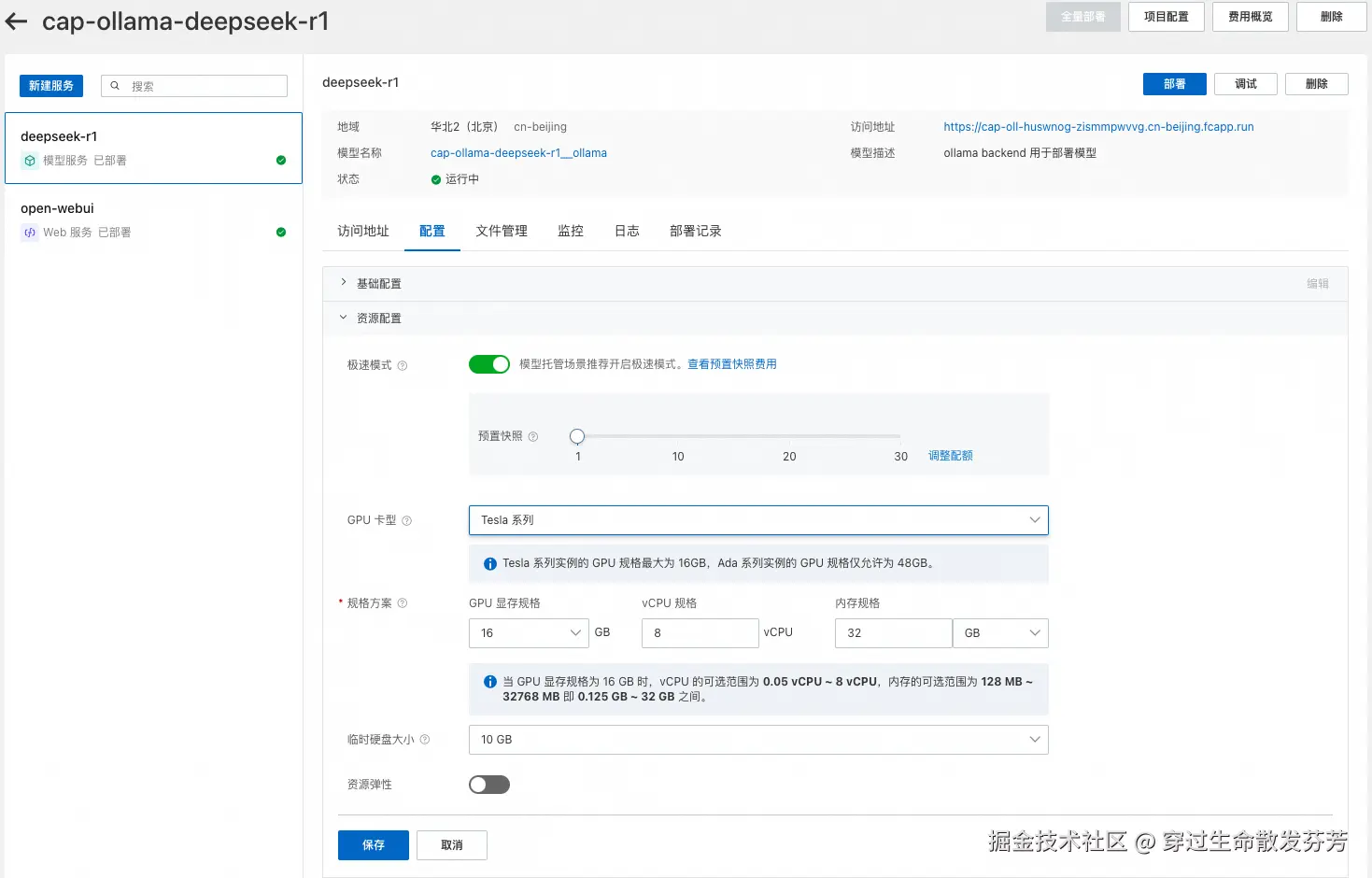Switch to the 访问地址 tab
Viewport: 1372px width, 878px height.
pyautogui.click(x=363, y=231)
